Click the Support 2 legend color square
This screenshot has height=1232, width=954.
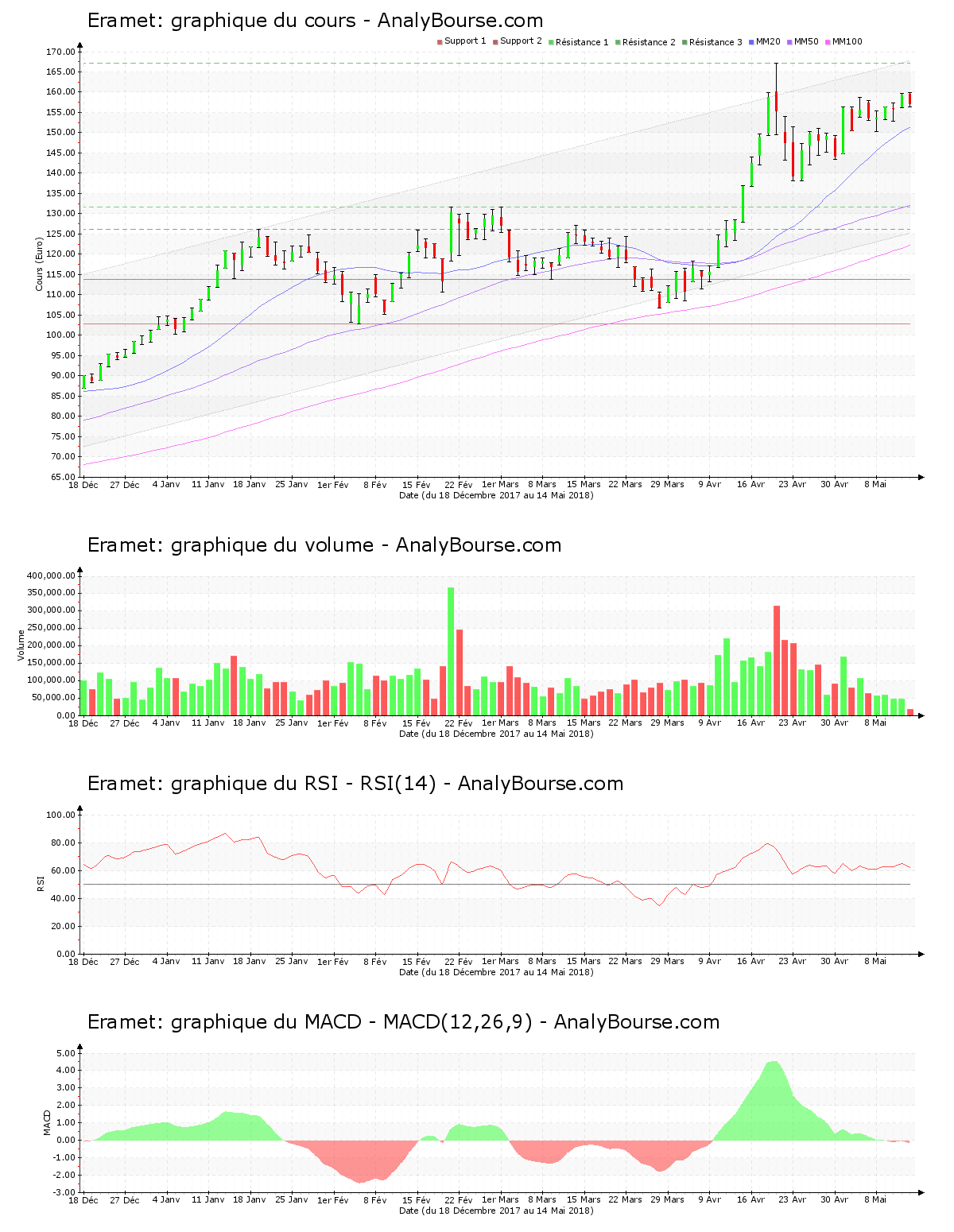[495, 42]
